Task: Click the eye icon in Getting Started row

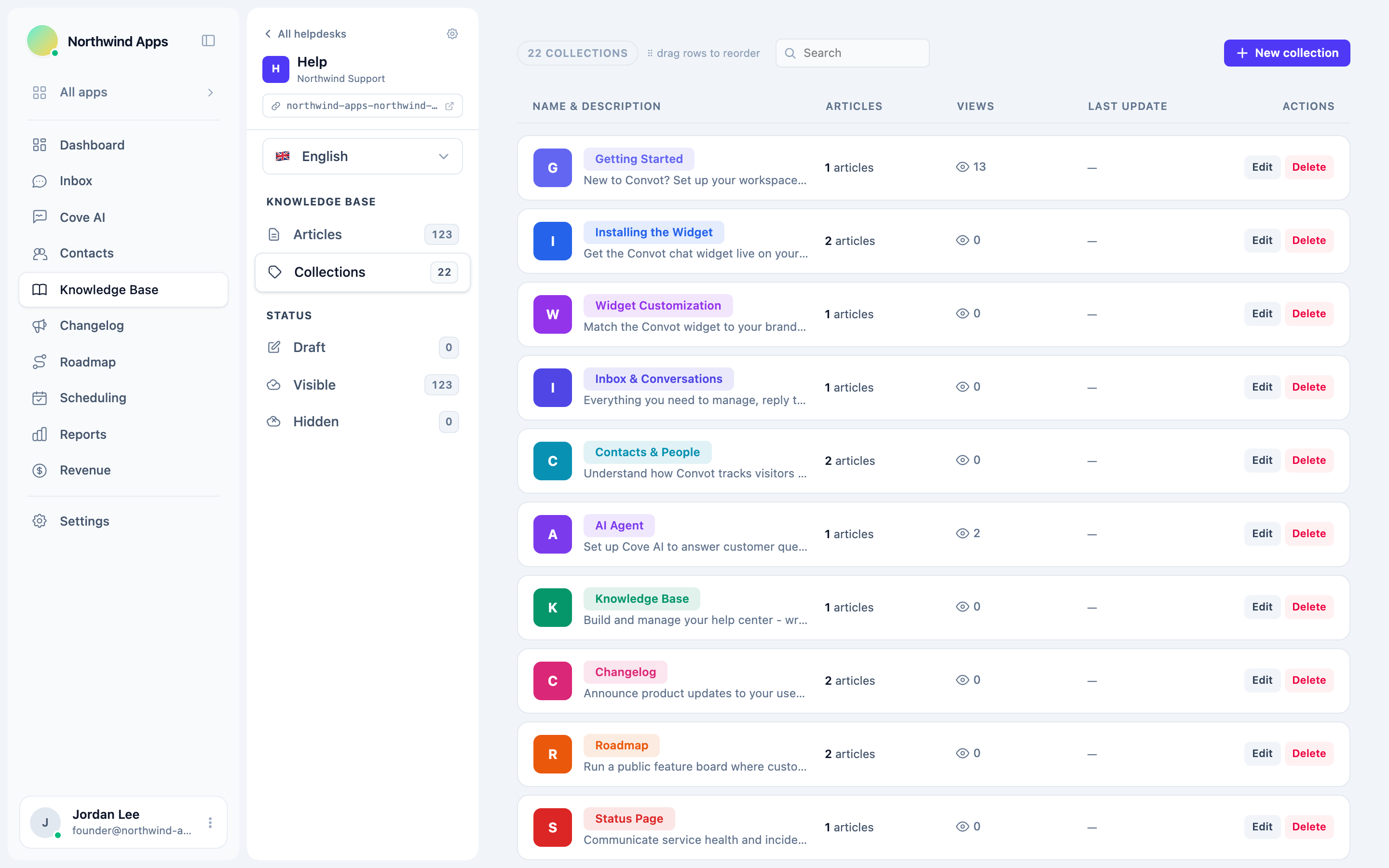Action: 963,167
